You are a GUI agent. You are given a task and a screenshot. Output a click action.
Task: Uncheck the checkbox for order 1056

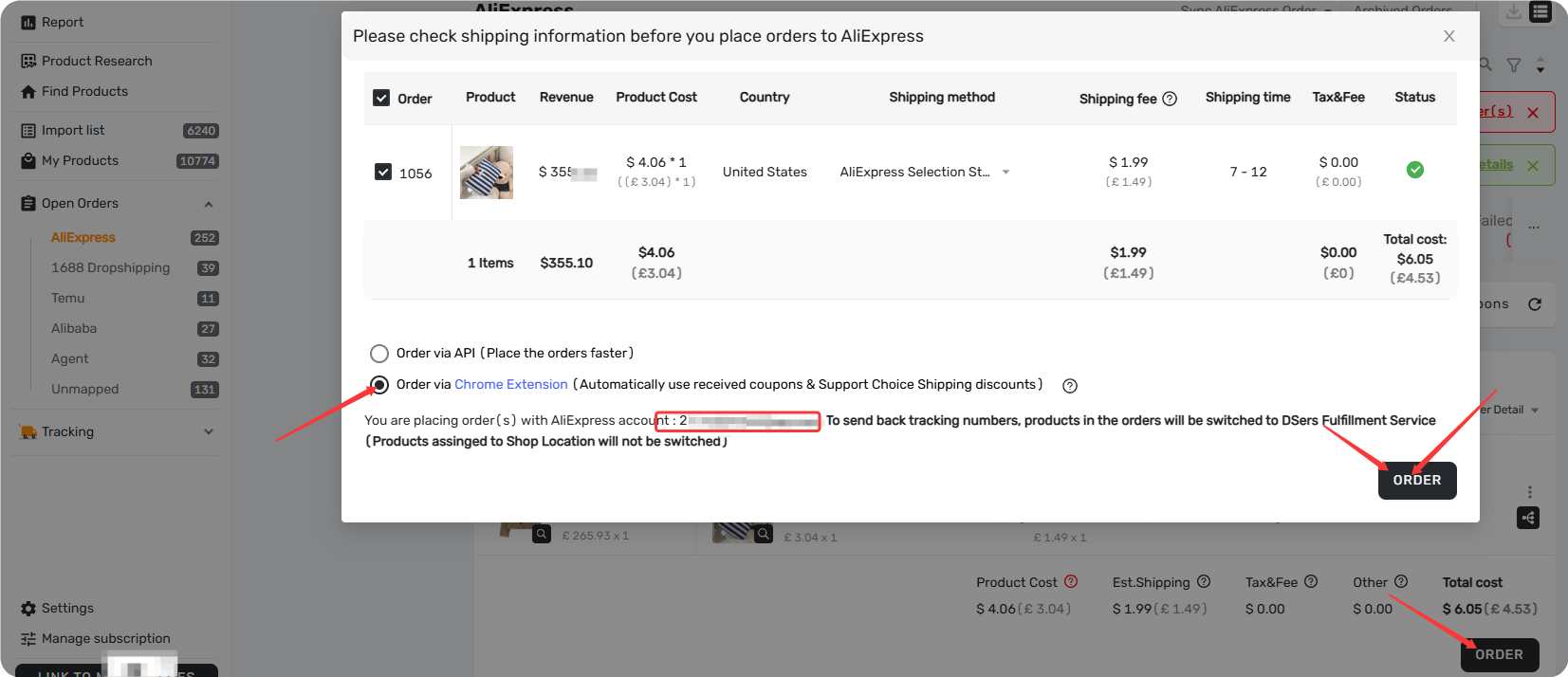tap(383, 172)
